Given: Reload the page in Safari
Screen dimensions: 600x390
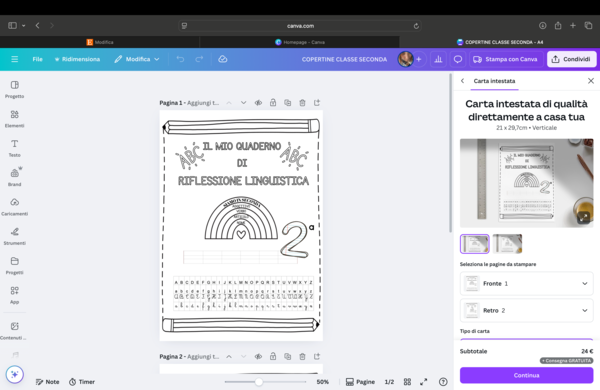Looking at the screenshot, I should point(416,26).
